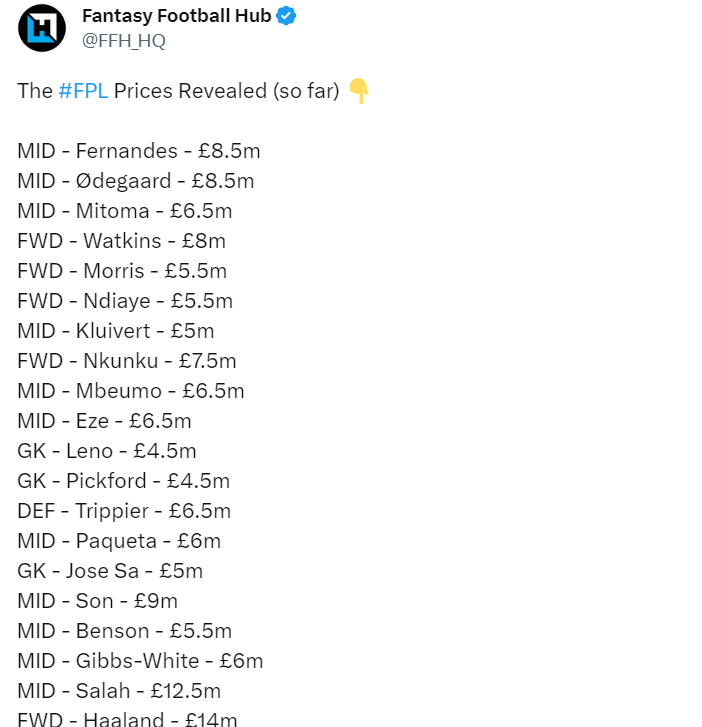The width and height of the screenshot is (702, 727).
Task: Click the Leno £4.5m goalkeeper line
Action: (x=107, y=451)
